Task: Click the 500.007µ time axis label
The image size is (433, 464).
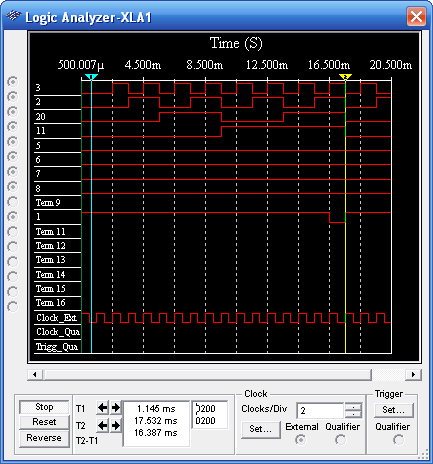Action: [x=81, y=65]
